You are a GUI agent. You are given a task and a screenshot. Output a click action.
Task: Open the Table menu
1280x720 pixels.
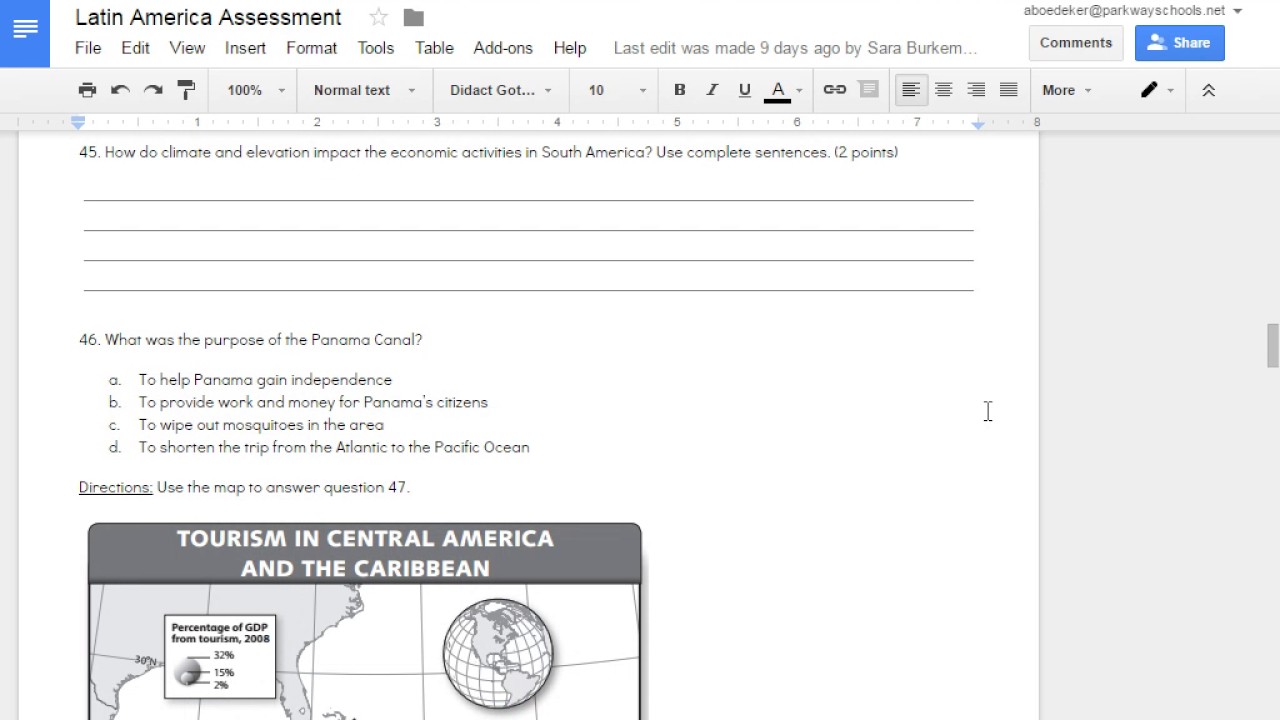click(434, 48)
